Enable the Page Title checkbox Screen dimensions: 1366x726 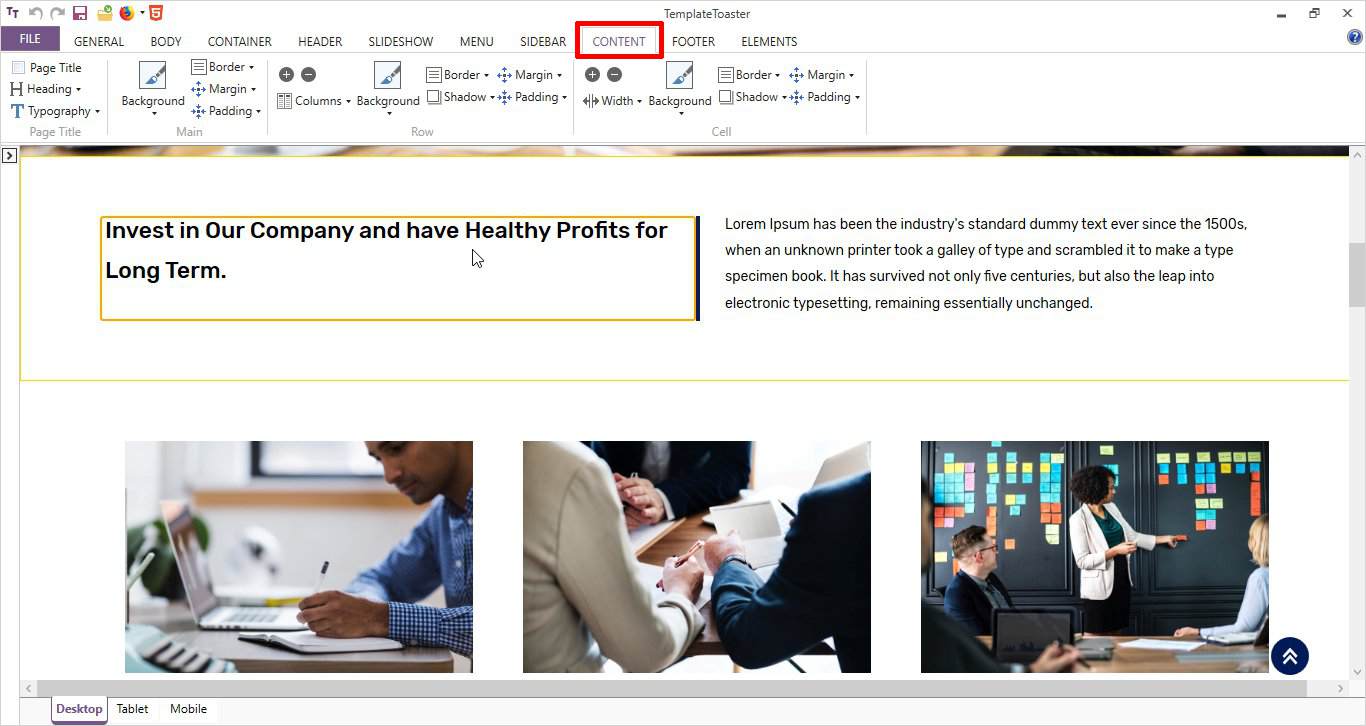(x=19, y=68)
